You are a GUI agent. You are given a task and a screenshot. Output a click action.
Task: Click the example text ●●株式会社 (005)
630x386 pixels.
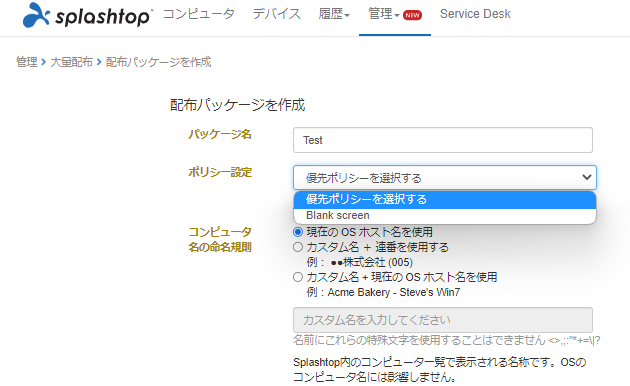coord(372,262)
